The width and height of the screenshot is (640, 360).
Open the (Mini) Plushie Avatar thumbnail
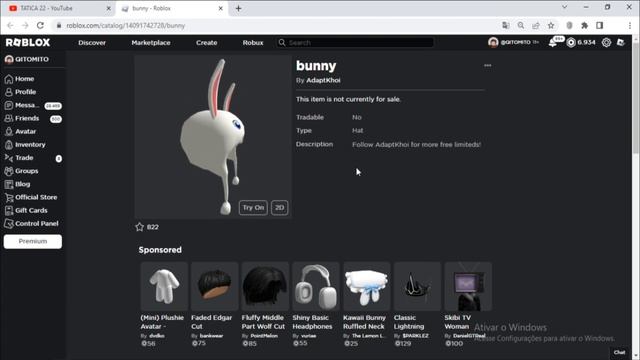(164, 286)
